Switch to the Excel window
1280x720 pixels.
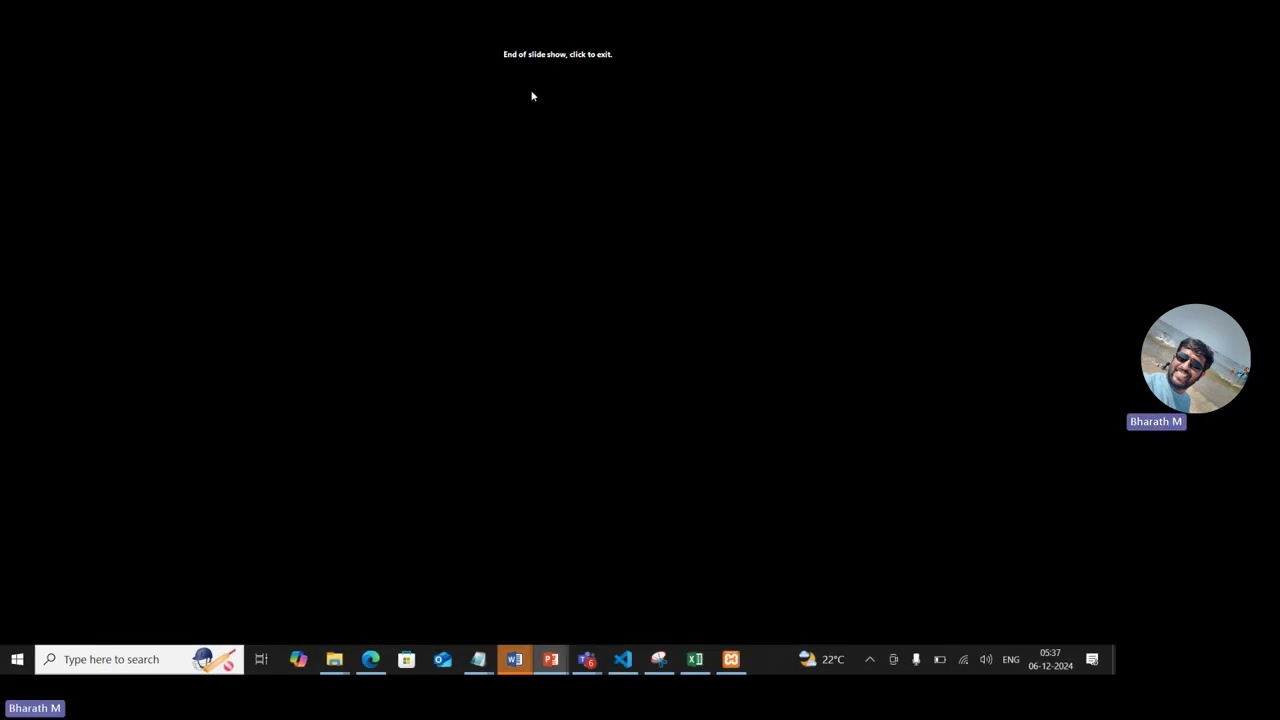click(x=694, y=659)
